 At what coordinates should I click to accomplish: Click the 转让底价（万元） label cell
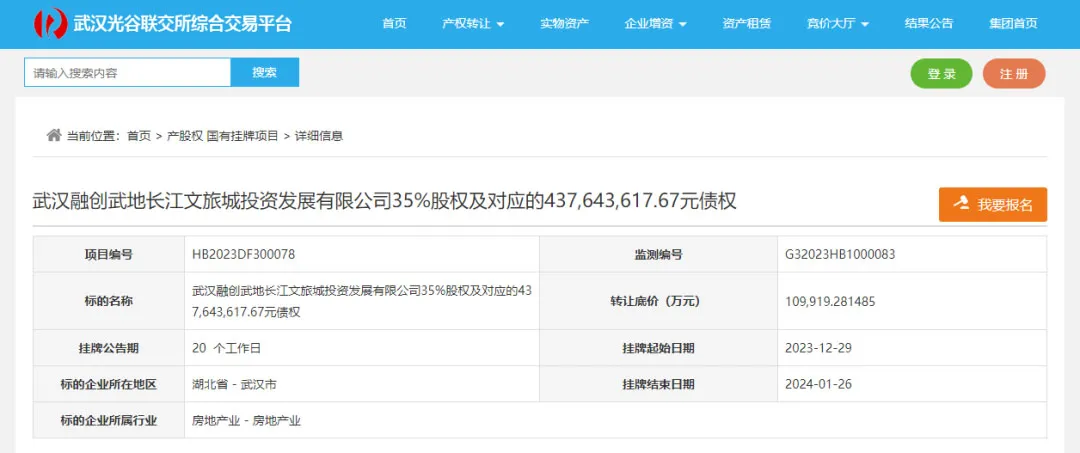[x=658, y=301]
